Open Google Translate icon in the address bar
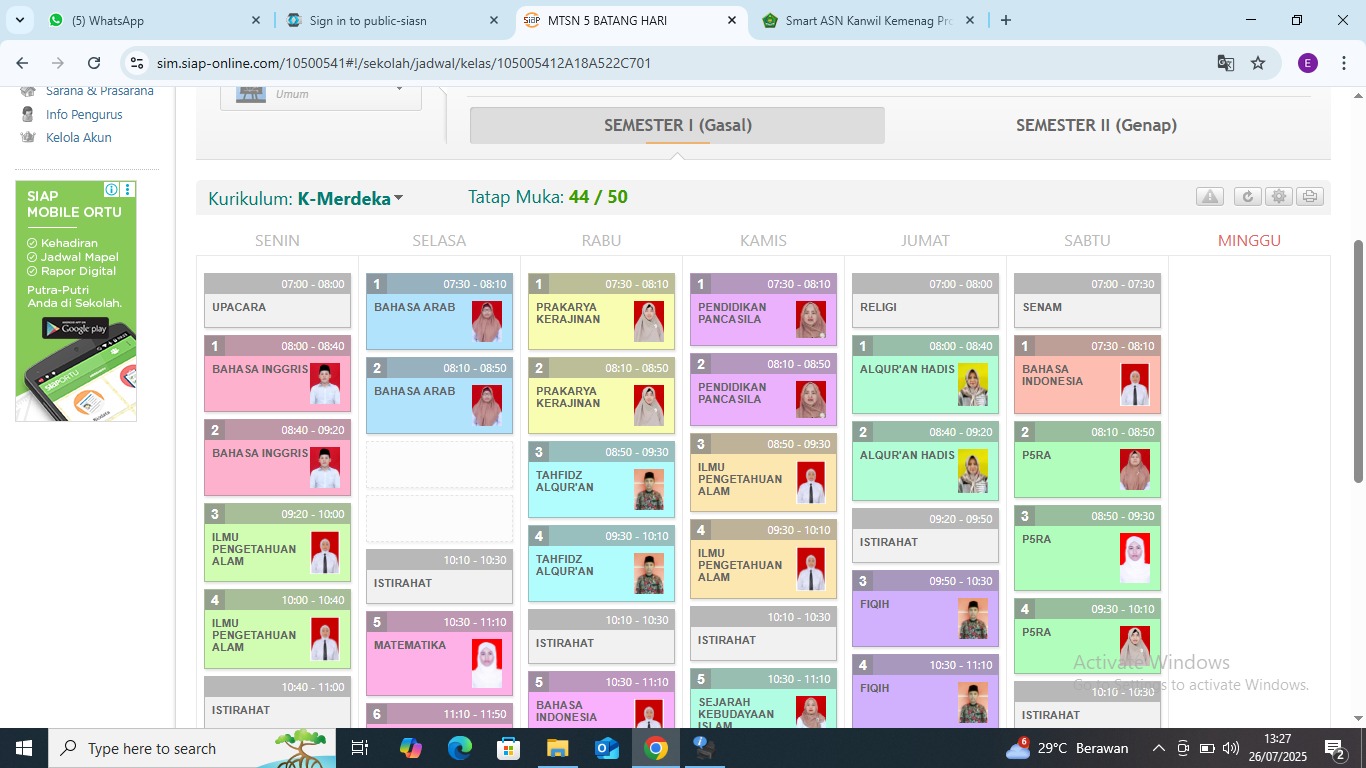Viewport: 1366px width, 768px height. [x=1224, y=62]
